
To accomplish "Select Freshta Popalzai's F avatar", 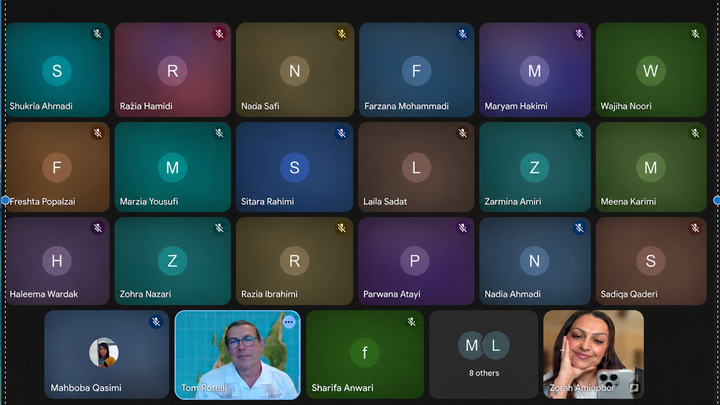I will (x=57, y=168).
